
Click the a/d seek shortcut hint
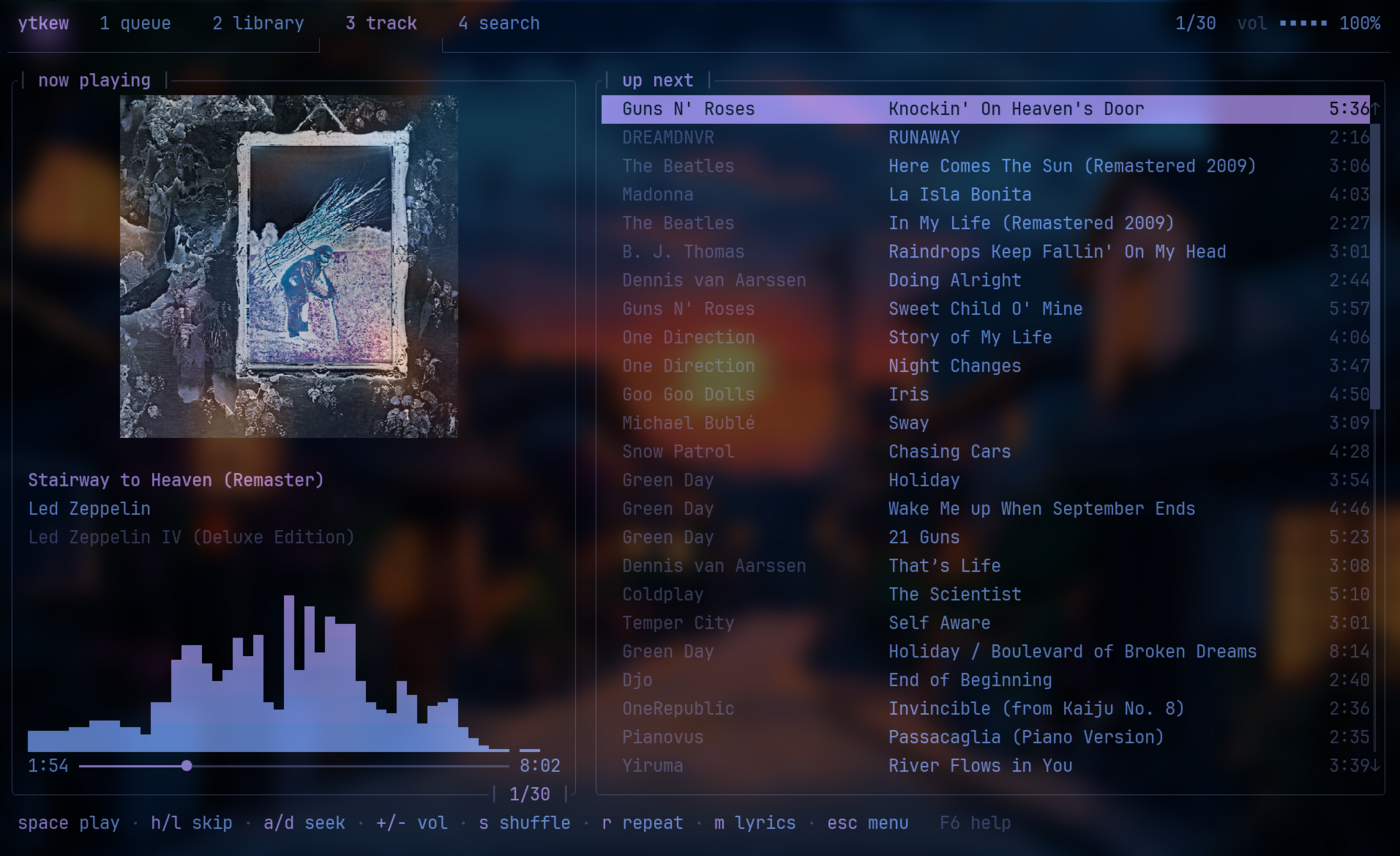pyautogui.click(x=304, y=823)
